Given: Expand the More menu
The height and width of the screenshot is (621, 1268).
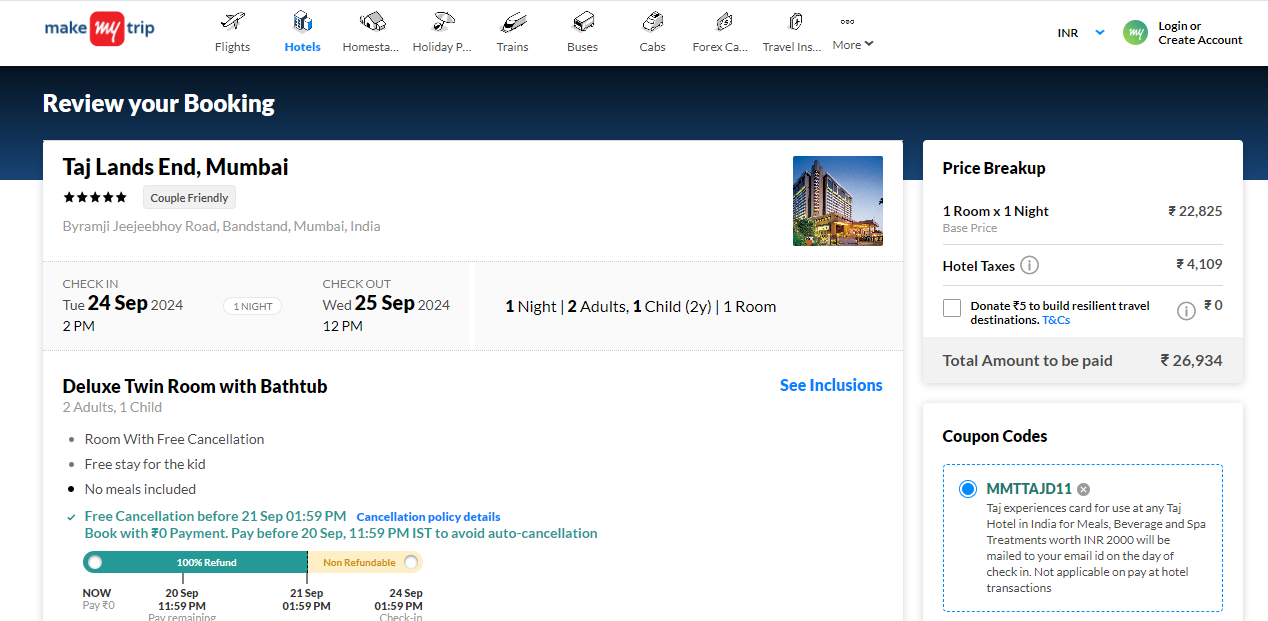Looking at the screenshot, I should (852, 44).
